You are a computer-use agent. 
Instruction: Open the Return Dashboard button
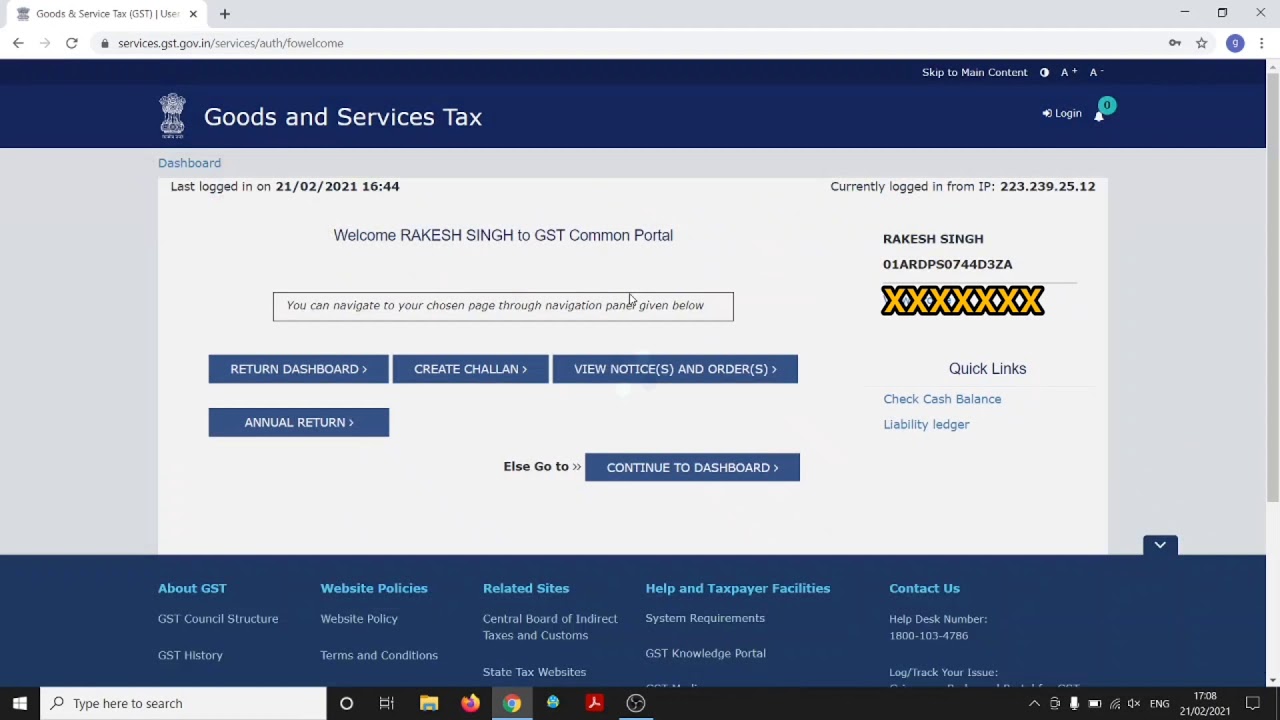pos(298,369)
